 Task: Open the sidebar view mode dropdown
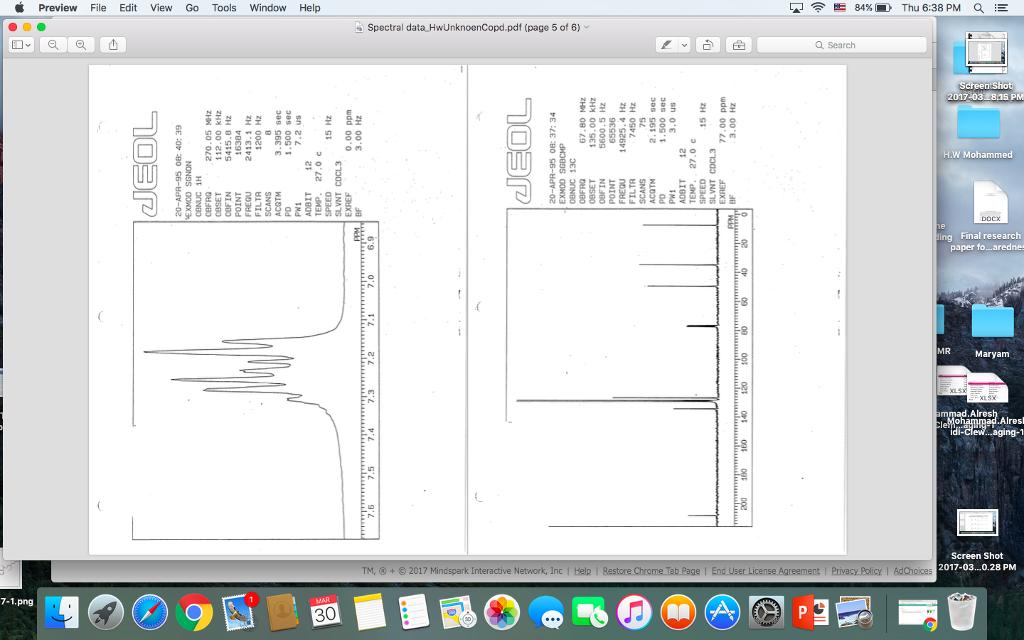click(x=21, y=45)
